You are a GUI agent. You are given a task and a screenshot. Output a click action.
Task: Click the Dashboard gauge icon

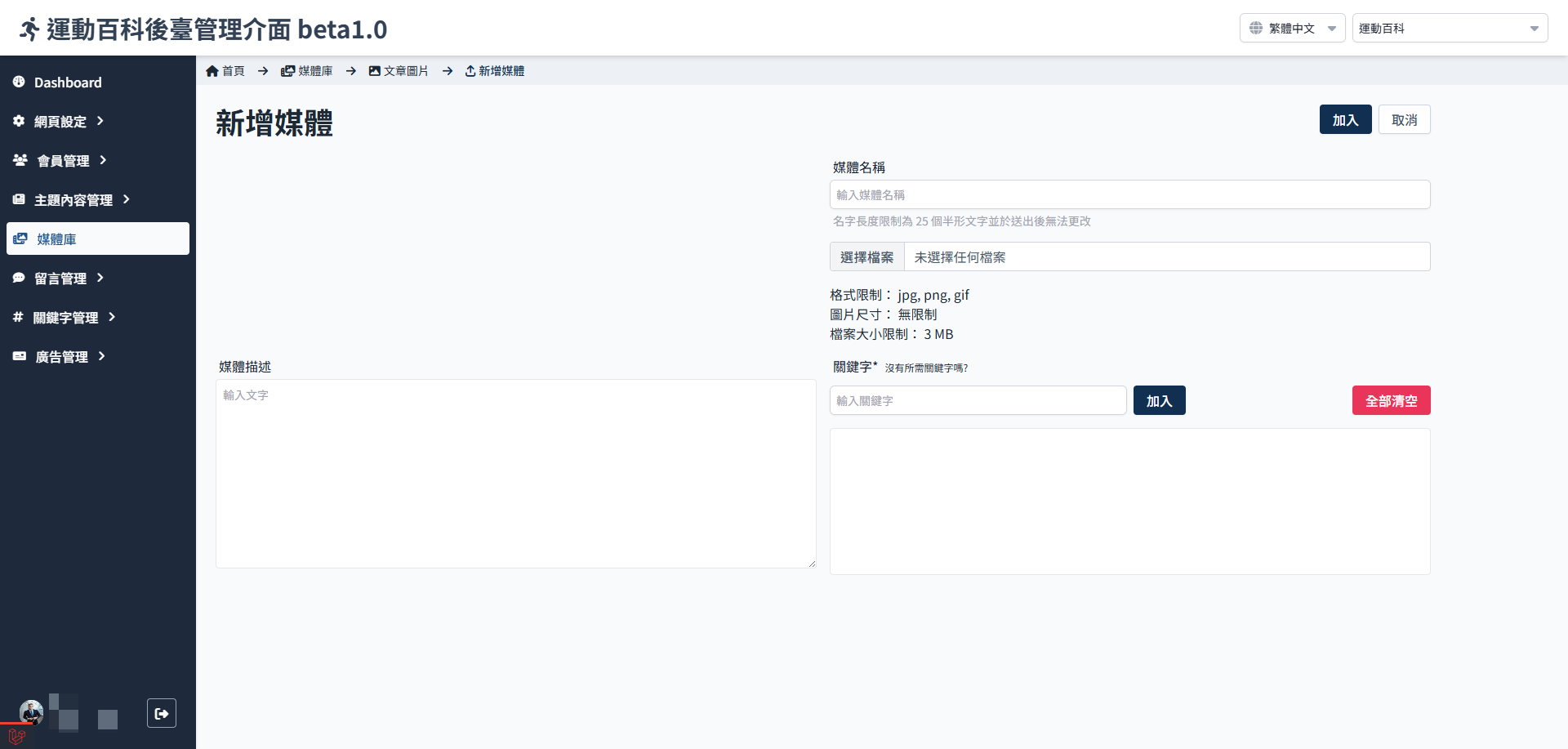tap(19, 82)
